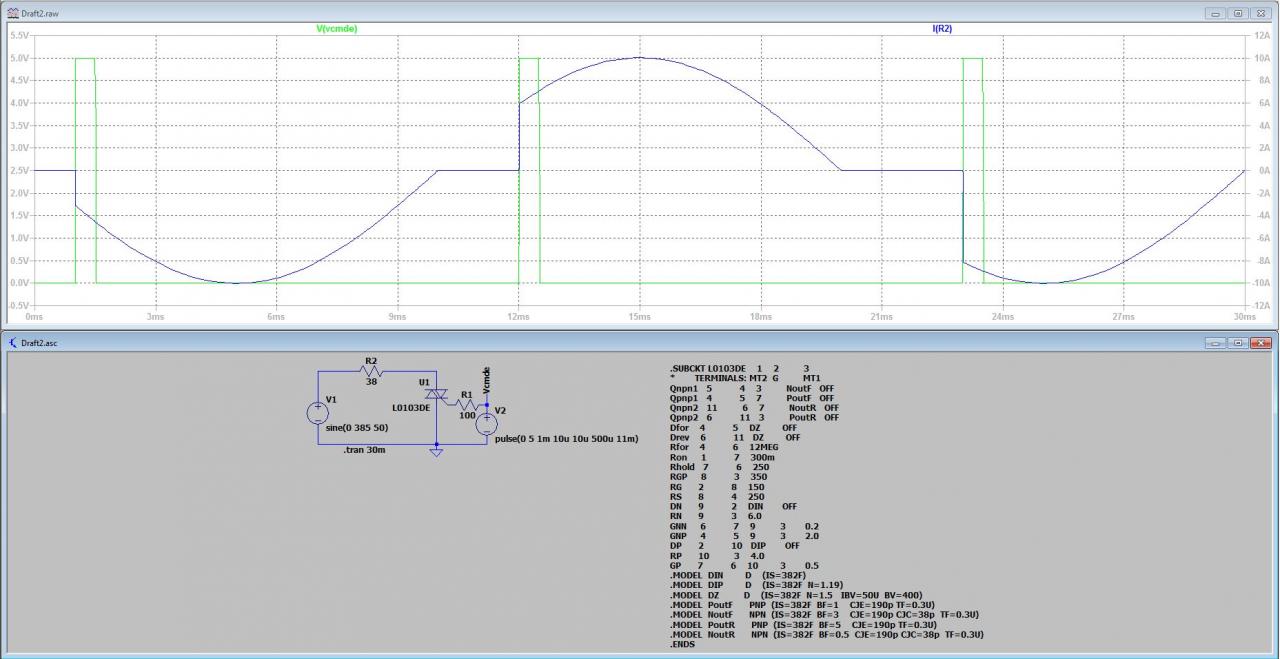1280x659 pixels.
Task: Select the V1 voltage source symbol
Action: pyautogui.click(x=318, y=412)
